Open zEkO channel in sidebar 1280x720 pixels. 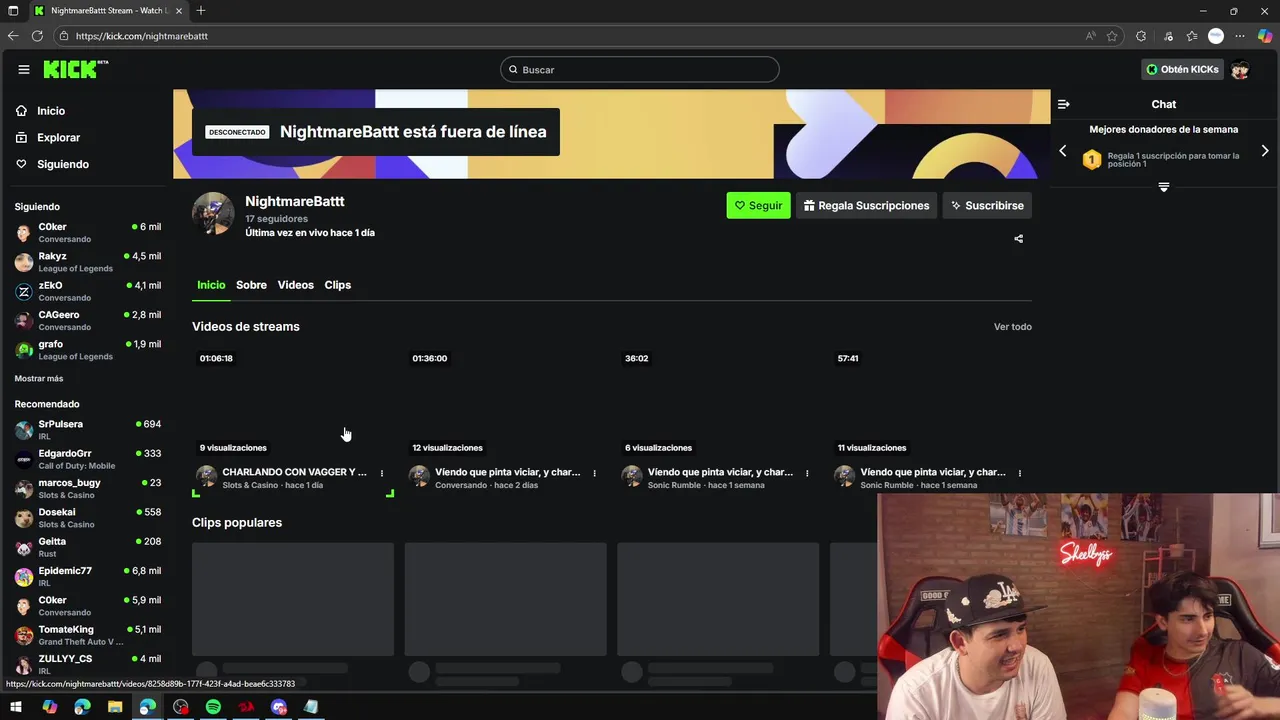point(88,291)
